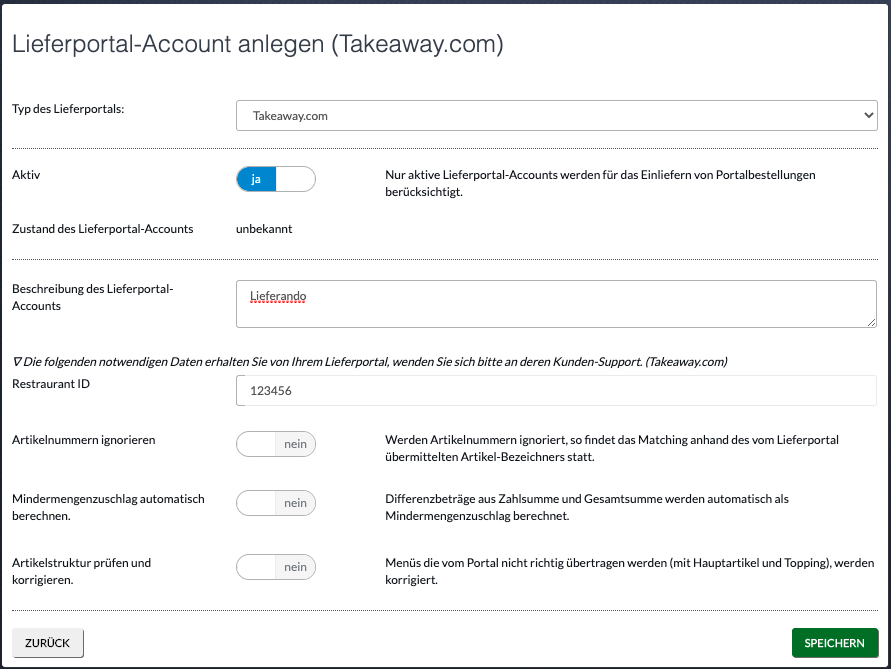
Task: Click the Zustand des Lieferportal-Accounts label
Action: [x=103, y=229]
